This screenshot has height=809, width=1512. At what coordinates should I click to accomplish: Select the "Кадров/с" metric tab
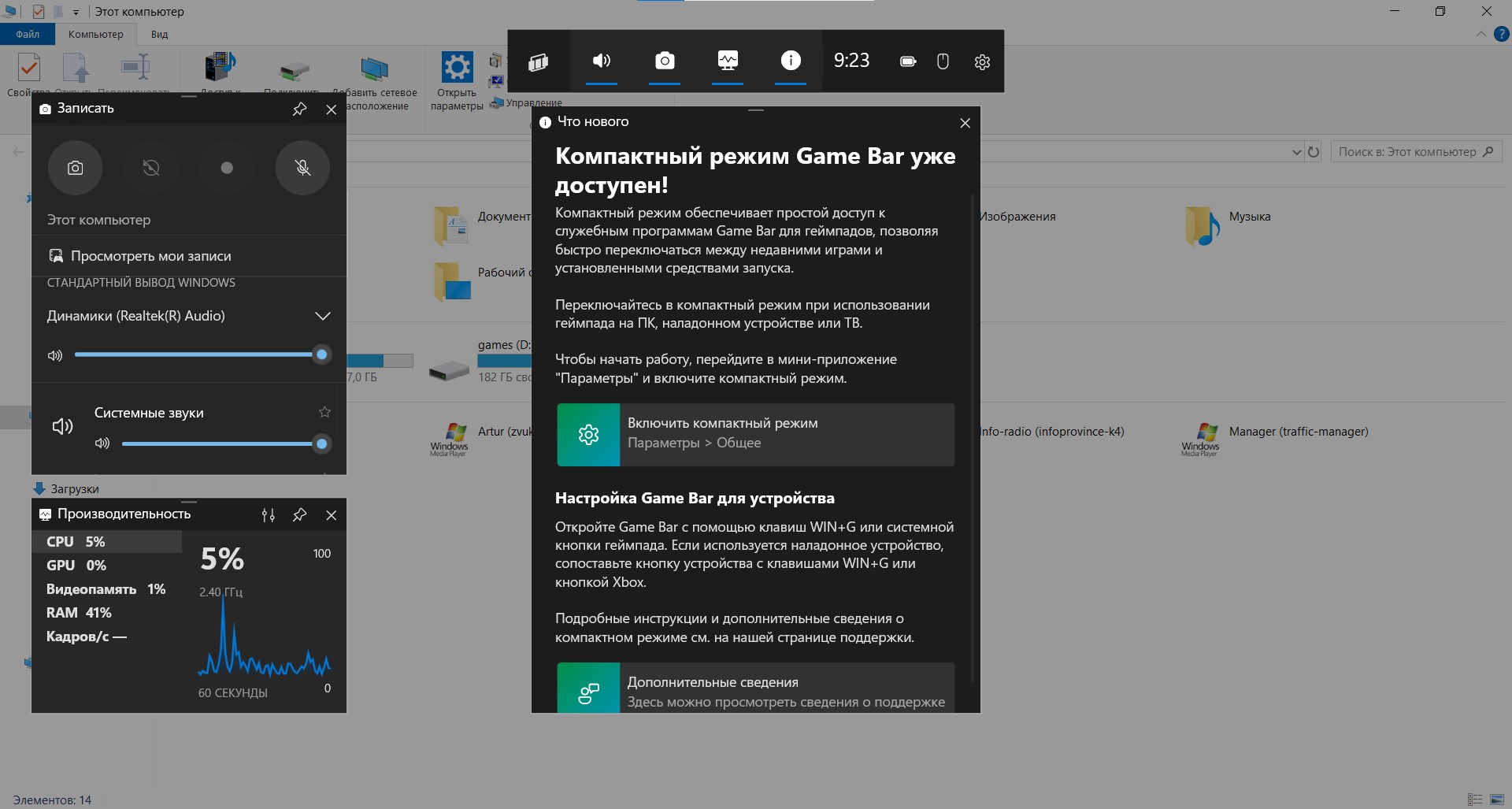tap(107, 636)
